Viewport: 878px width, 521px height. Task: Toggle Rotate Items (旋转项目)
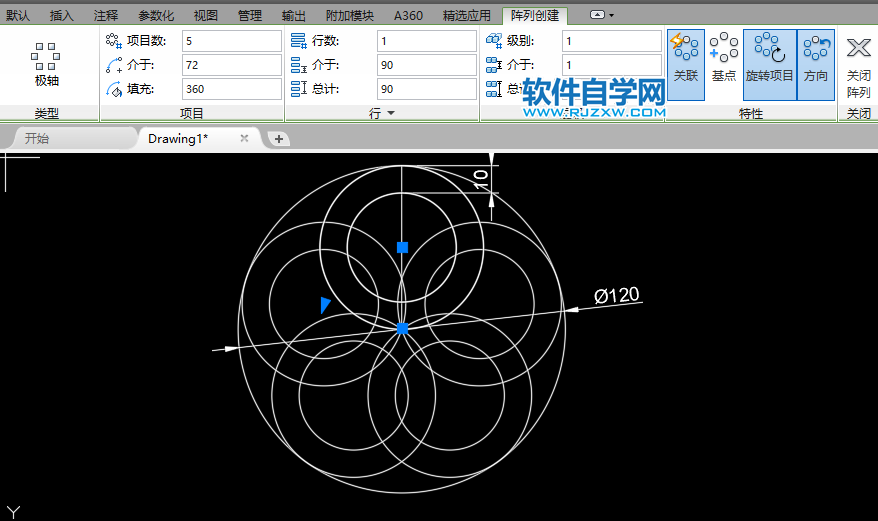point(769,65)
